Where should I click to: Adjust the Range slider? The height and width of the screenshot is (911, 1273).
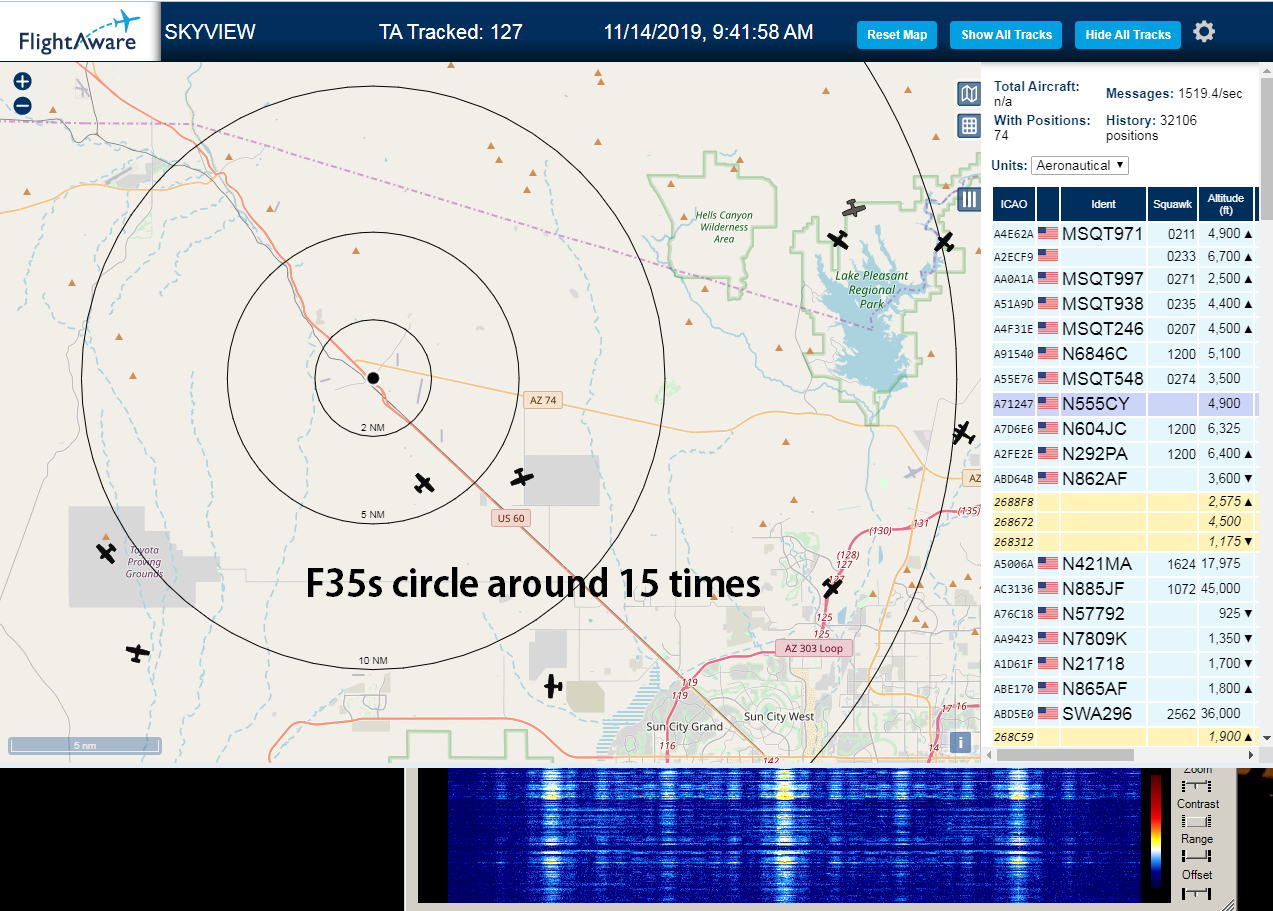pos(1197,857)
